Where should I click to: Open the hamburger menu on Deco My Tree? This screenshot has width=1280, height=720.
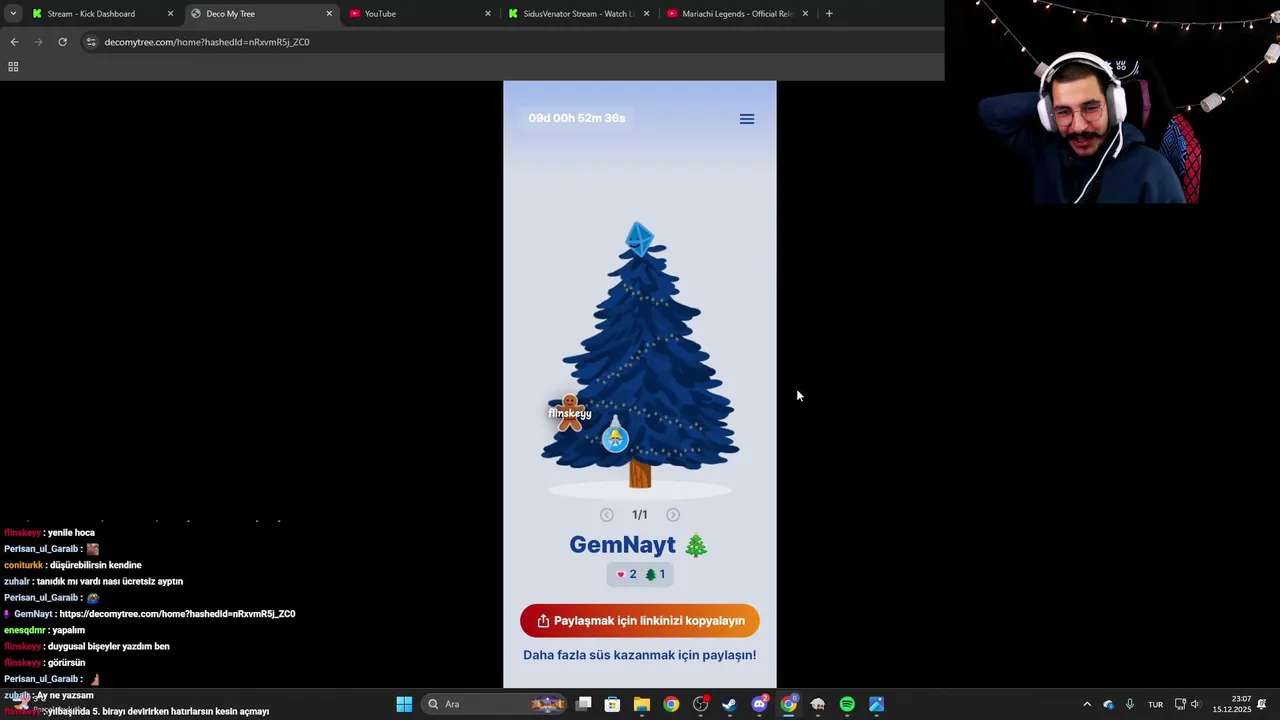[747, 119]
